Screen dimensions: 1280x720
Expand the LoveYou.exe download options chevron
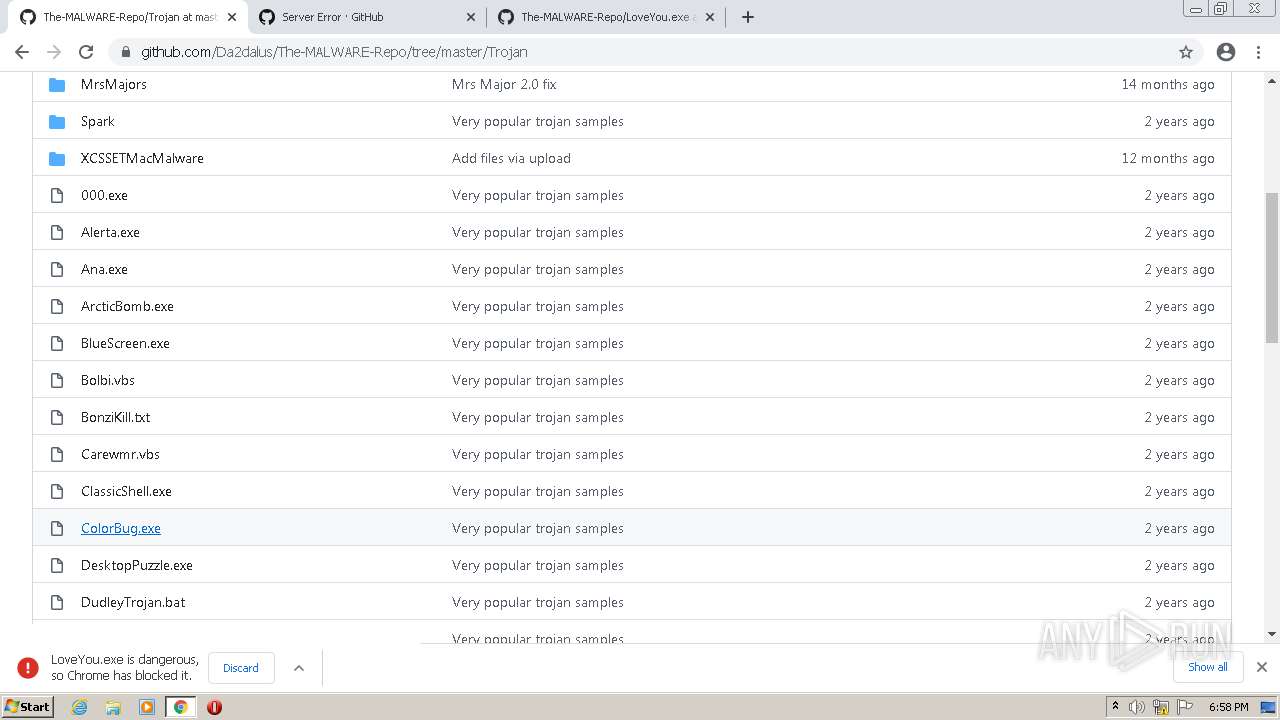coord(298,668)
